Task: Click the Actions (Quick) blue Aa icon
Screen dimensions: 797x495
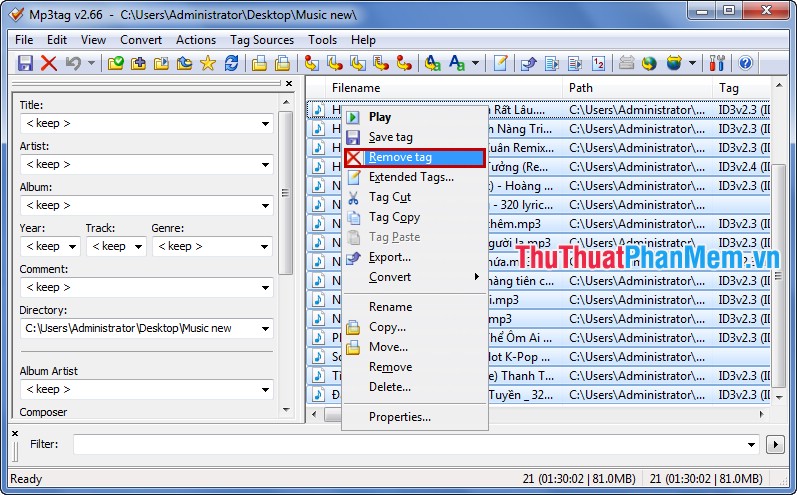Action: coord(456,63)
